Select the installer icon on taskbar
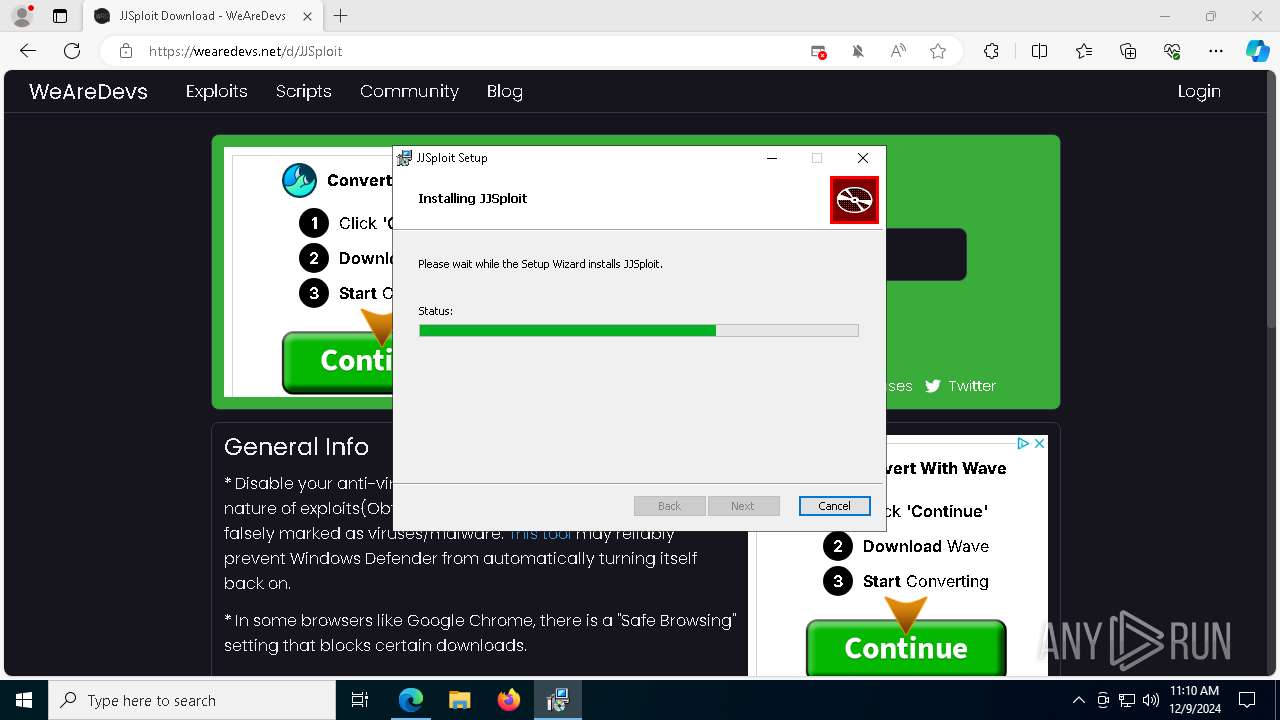Image resolution: width=1280 pixels, height=720 pixels. (557, 700)
